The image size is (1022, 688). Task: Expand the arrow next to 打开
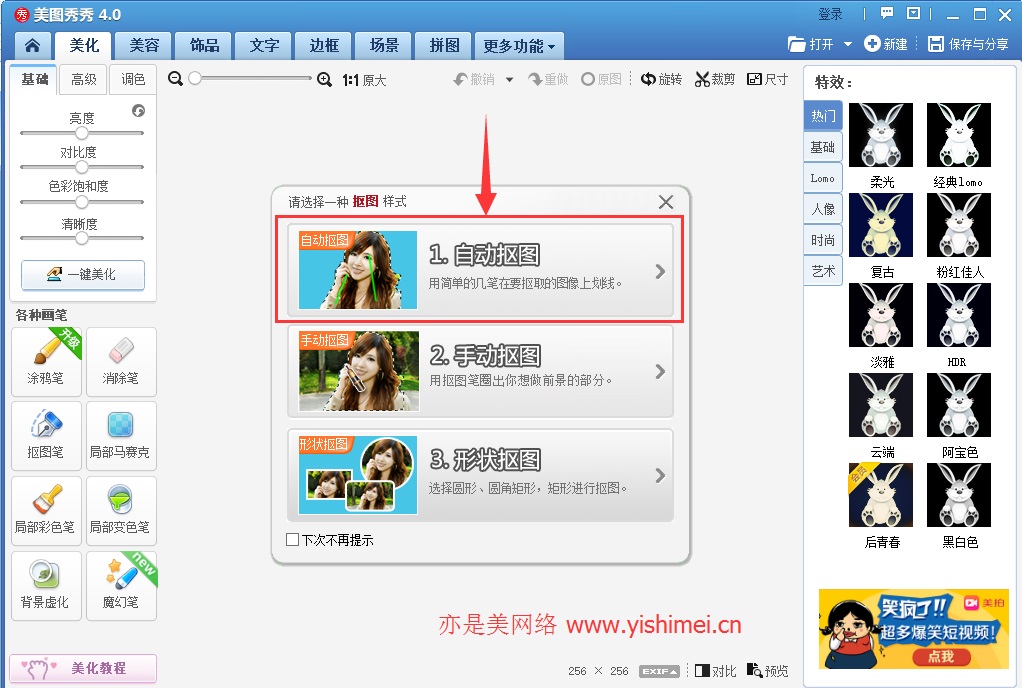point(848,44)
